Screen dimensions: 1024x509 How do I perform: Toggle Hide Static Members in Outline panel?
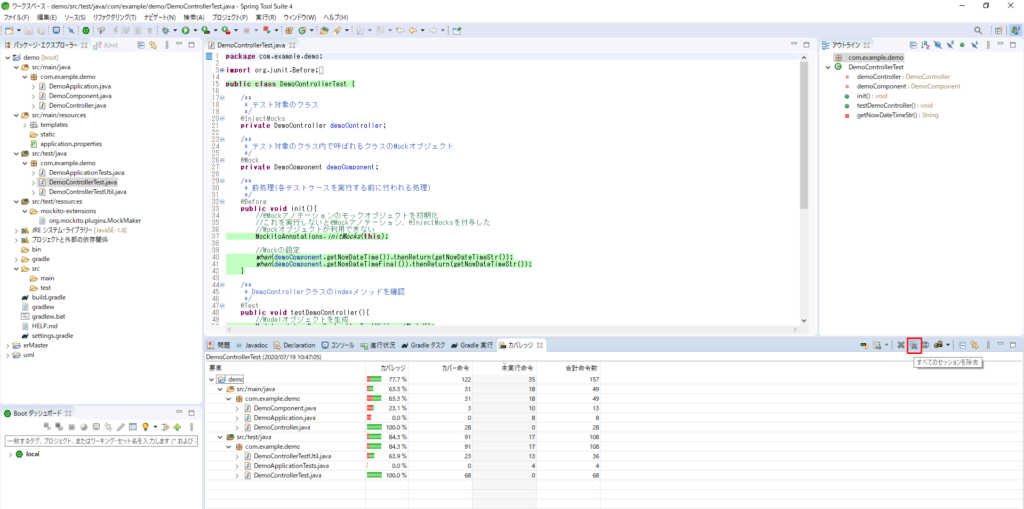(x=948, y=45)
